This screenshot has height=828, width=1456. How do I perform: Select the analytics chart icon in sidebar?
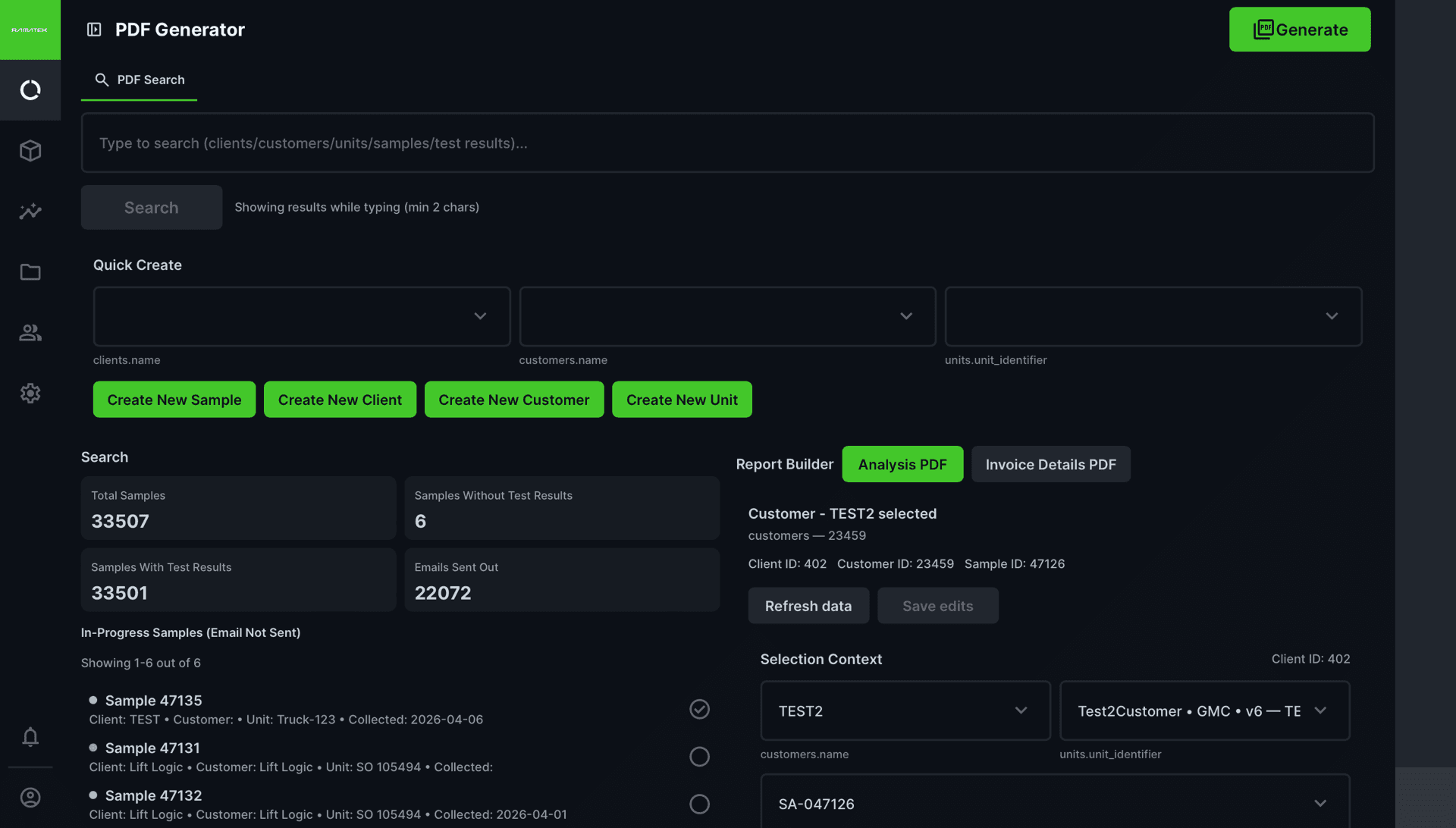[30, 211]
